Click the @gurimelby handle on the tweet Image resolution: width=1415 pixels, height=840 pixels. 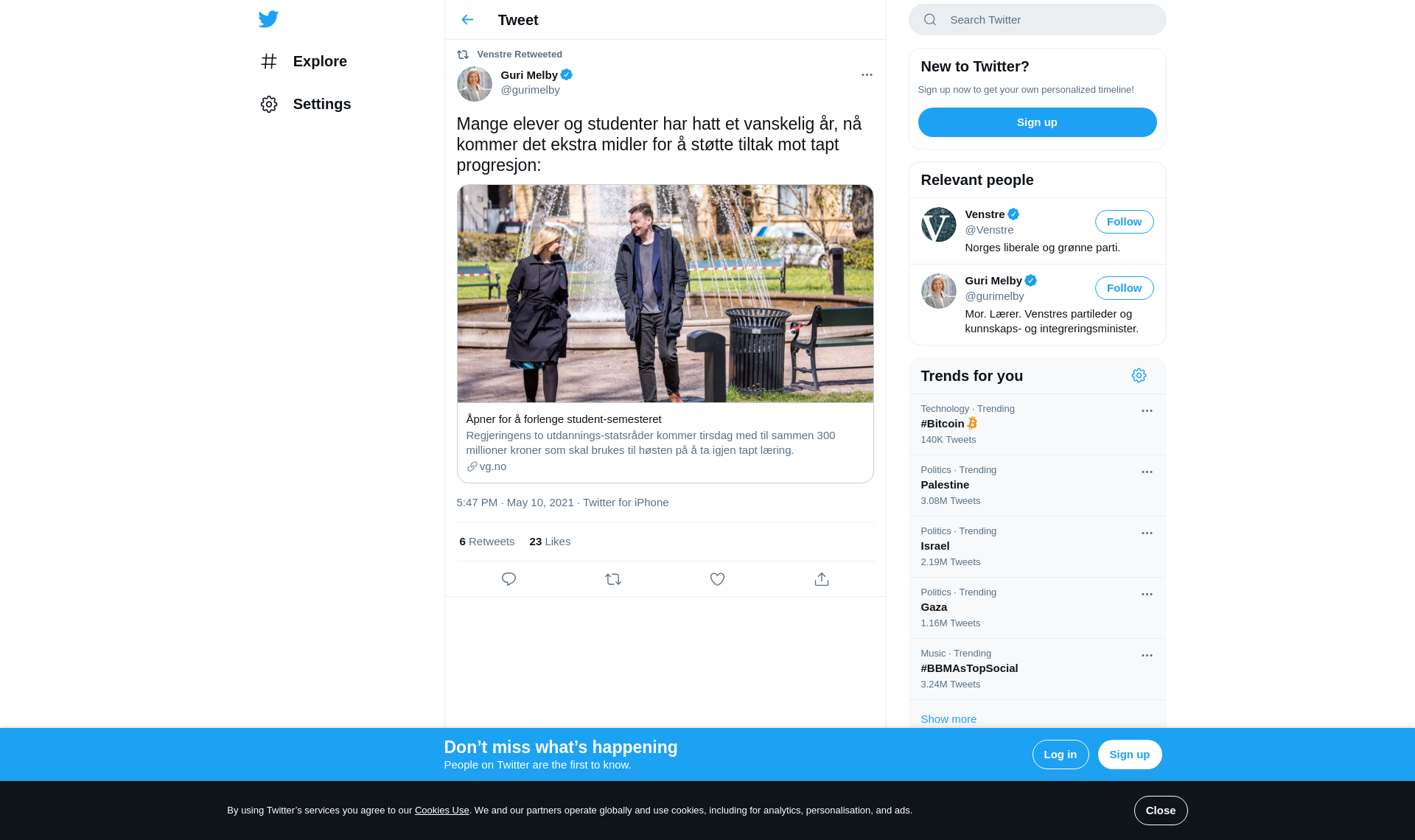point(530,90)
